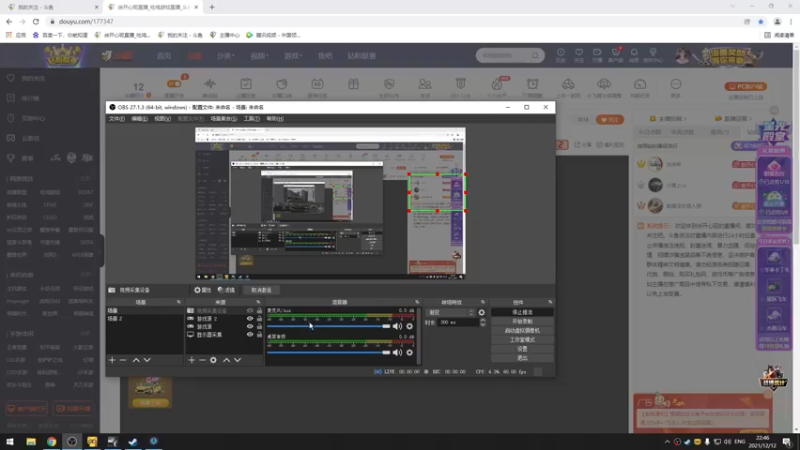Viewport: 800px width, 450px height.
Task: Open the more (ellipsis) icon in streamer toolbar
Action: 676,84
